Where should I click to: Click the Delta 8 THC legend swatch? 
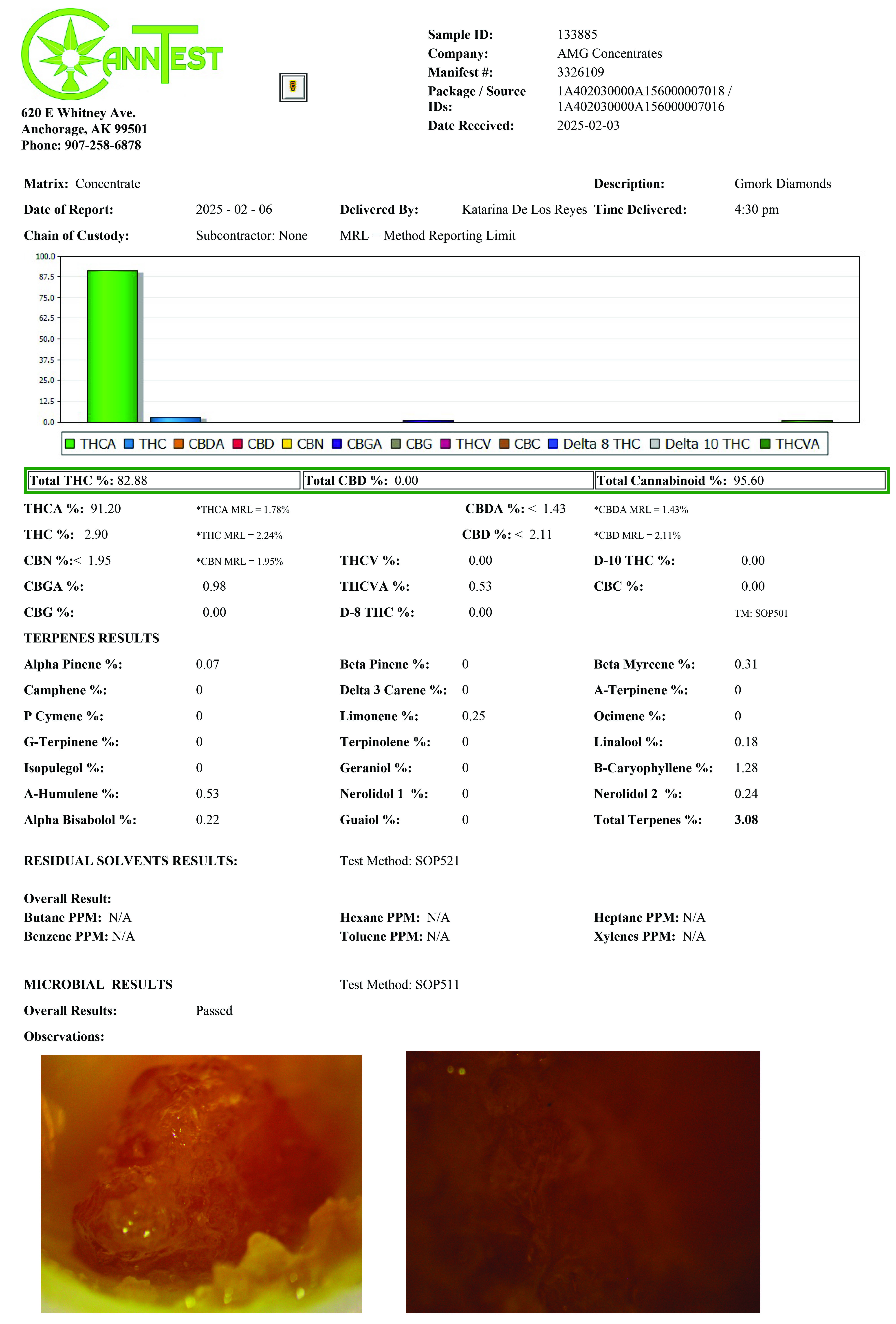[553, 444]
